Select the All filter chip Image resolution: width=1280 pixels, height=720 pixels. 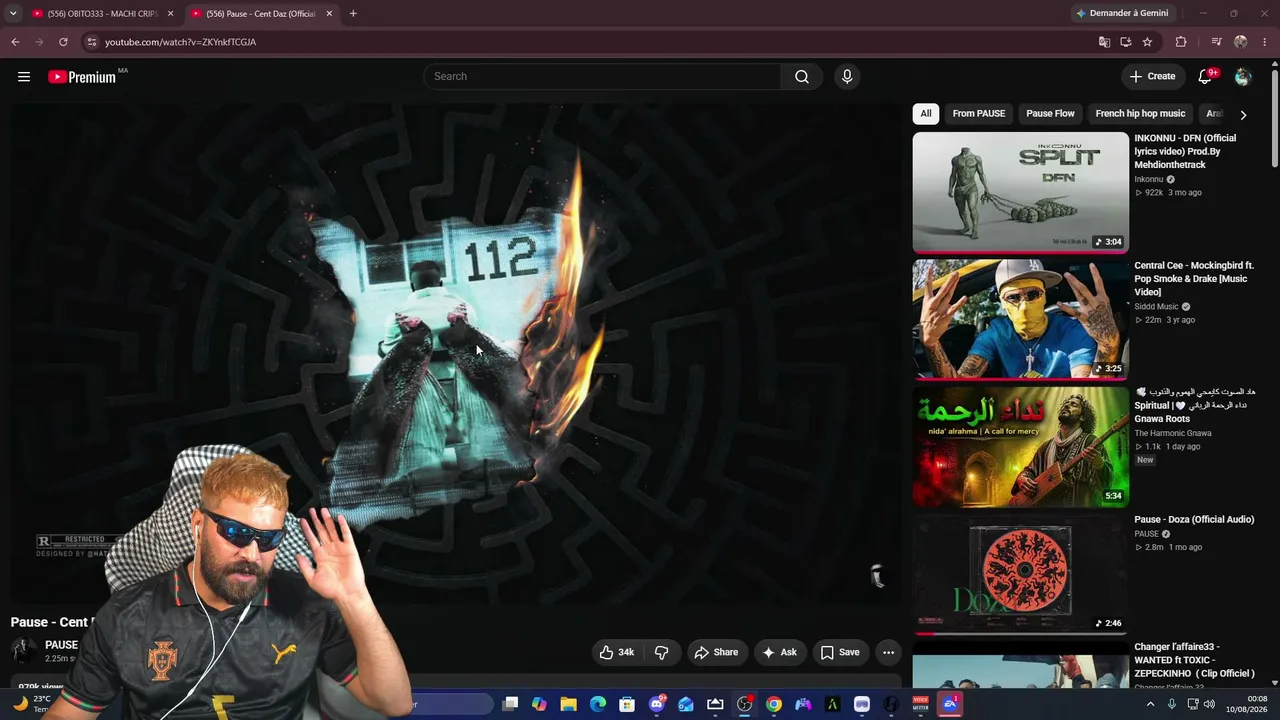click(x=926, y=114)
